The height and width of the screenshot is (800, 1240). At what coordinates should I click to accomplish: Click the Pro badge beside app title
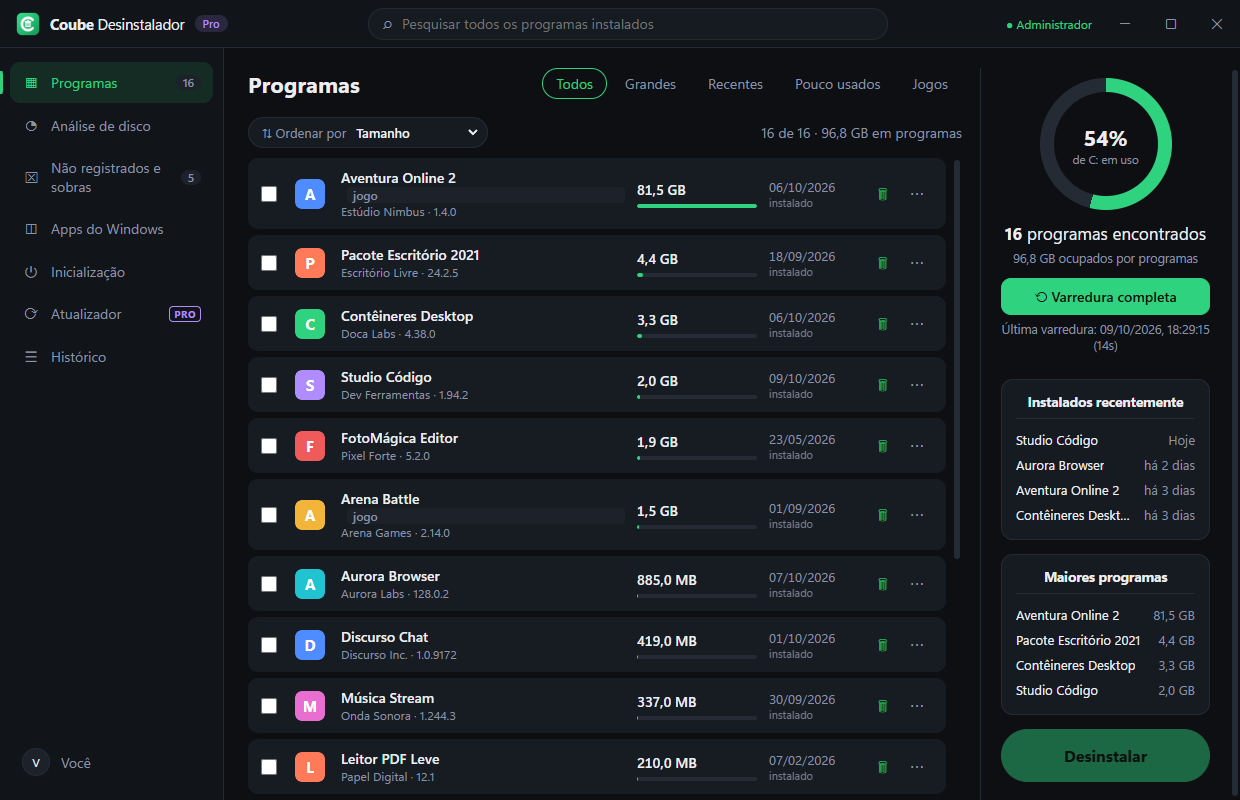pyautogui.click(x=211, y=24)
